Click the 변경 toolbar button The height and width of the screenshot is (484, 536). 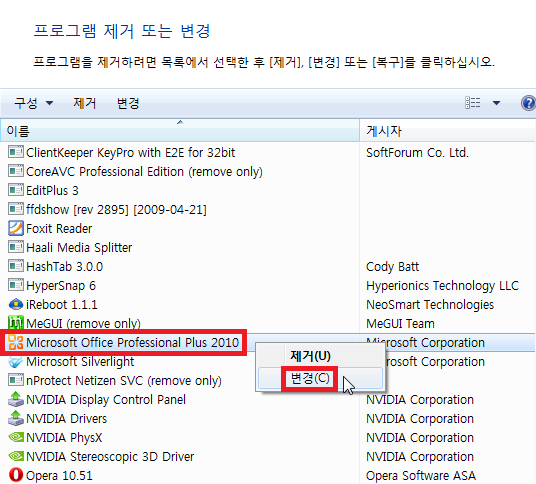point(128,103)
